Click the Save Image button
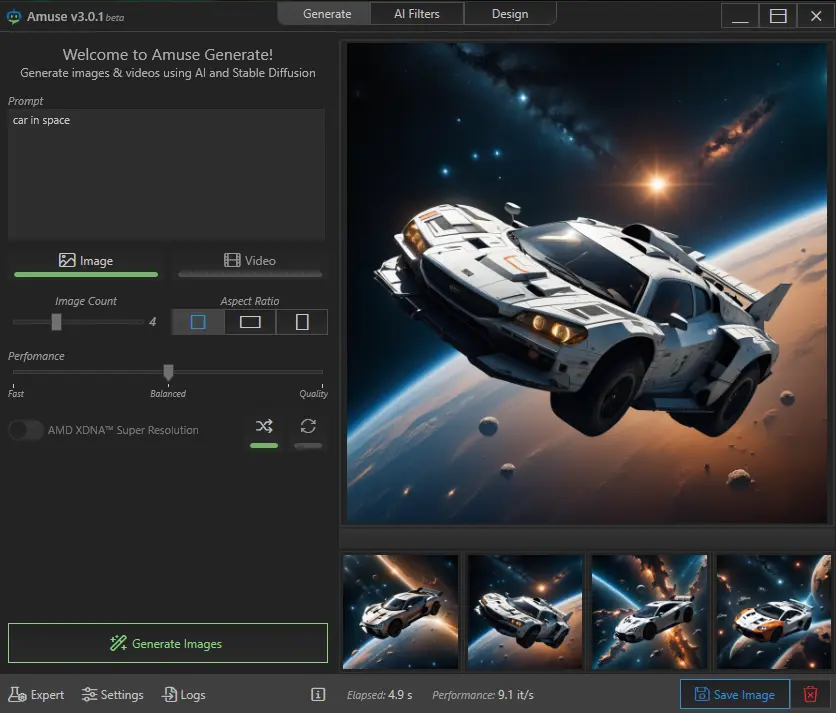 point(735,694)
